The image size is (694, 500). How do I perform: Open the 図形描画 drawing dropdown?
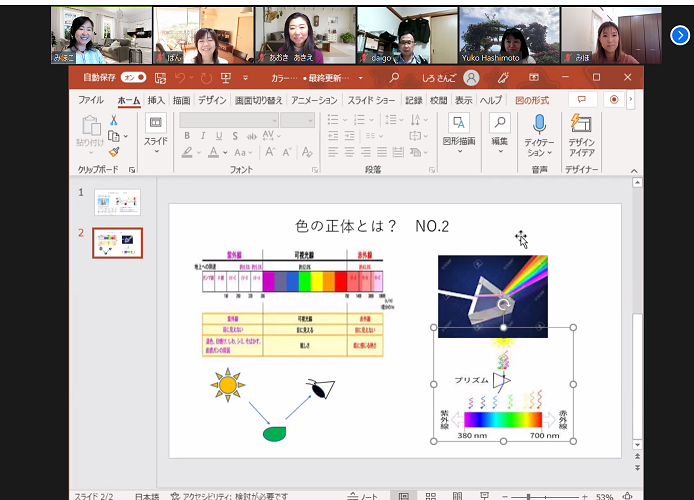459,134
